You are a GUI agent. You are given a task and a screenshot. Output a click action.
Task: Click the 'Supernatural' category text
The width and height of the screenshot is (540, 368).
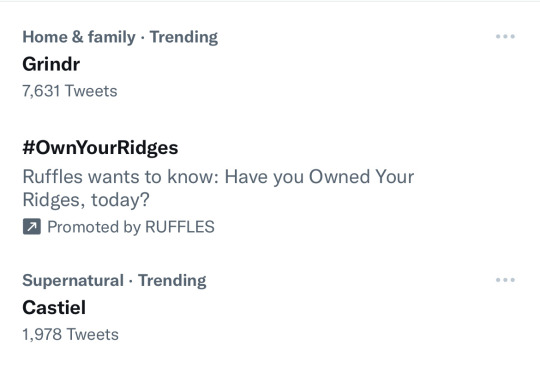click(x=73, y=281)
